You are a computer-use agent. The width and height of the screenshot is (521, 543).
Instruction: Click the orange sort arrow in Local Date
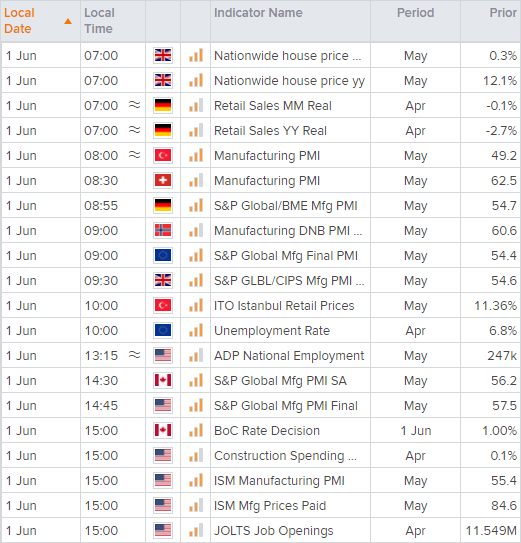pos(68,21)
